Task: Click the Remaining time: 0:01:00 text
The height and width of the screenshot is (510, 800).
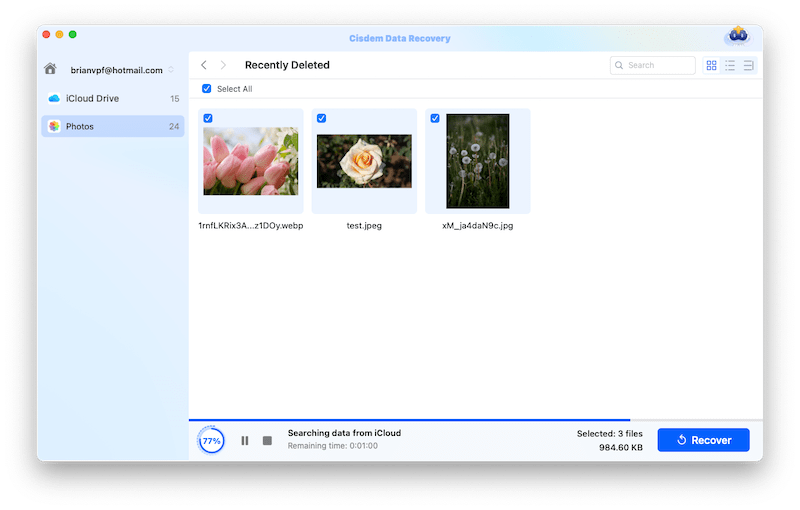Action: coord(333,446)
